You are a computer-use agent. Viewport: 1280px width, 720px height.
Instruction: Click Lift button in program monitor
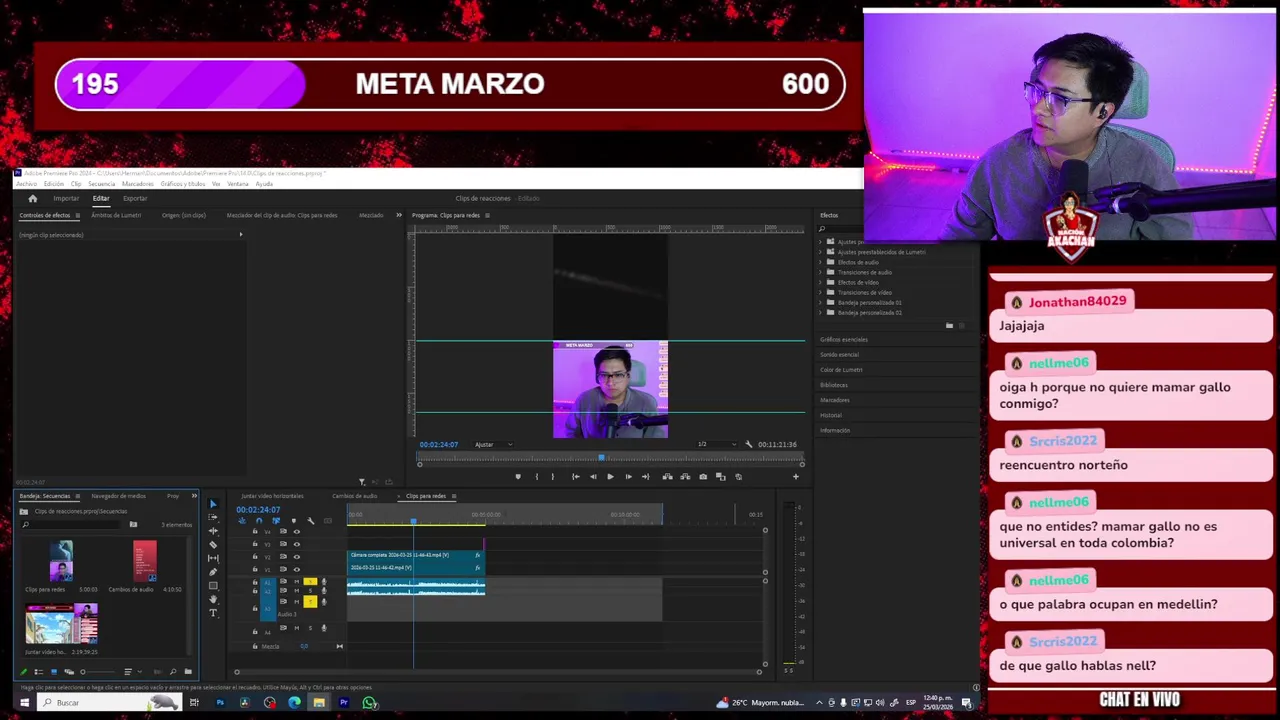[667, 477]
